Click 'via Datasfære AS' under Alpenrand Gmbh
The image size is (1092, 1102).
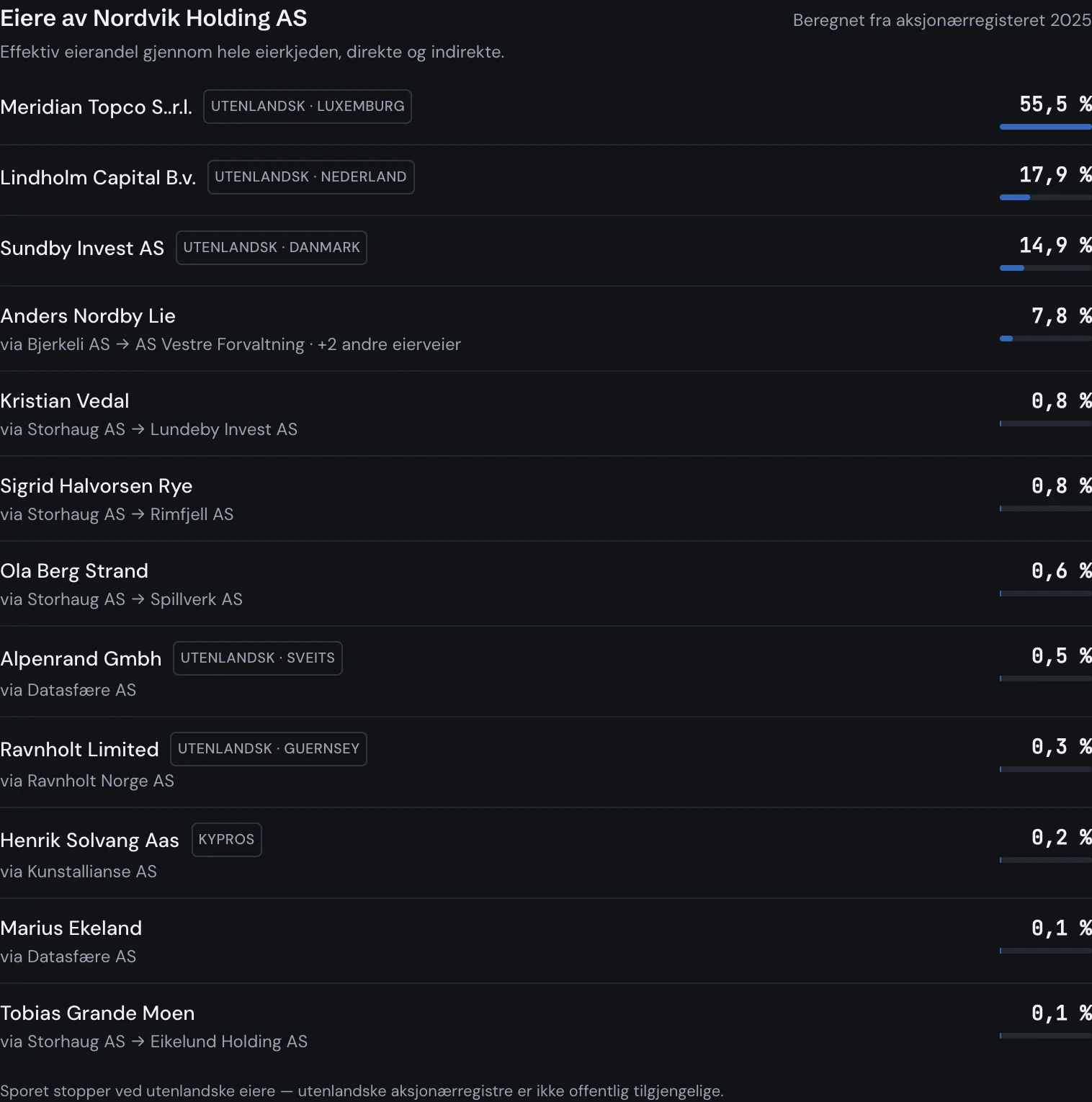(68, 690)
